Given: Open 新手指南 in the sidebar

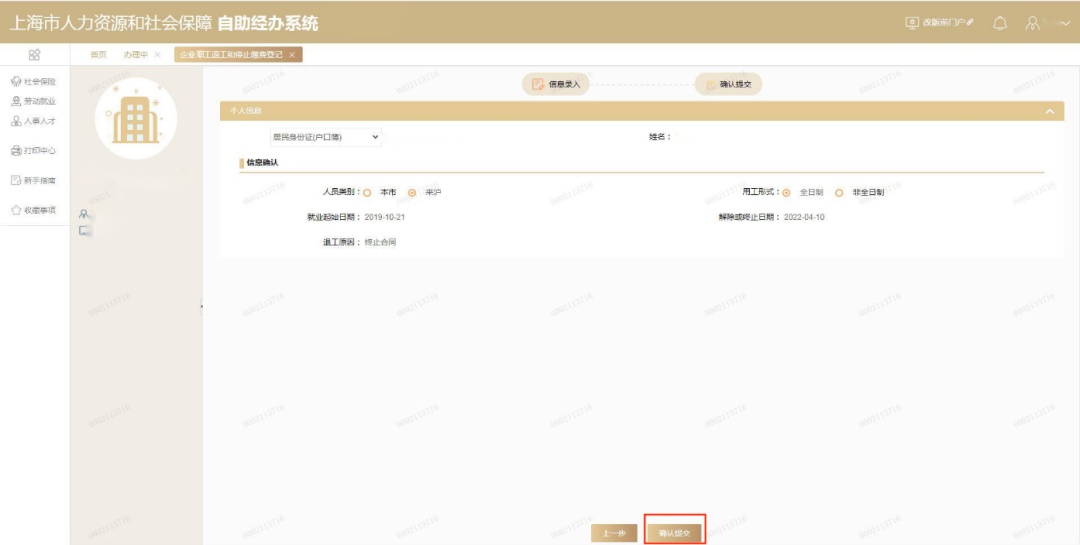Looking at the screenshot, I should click(x=33, y=180).
